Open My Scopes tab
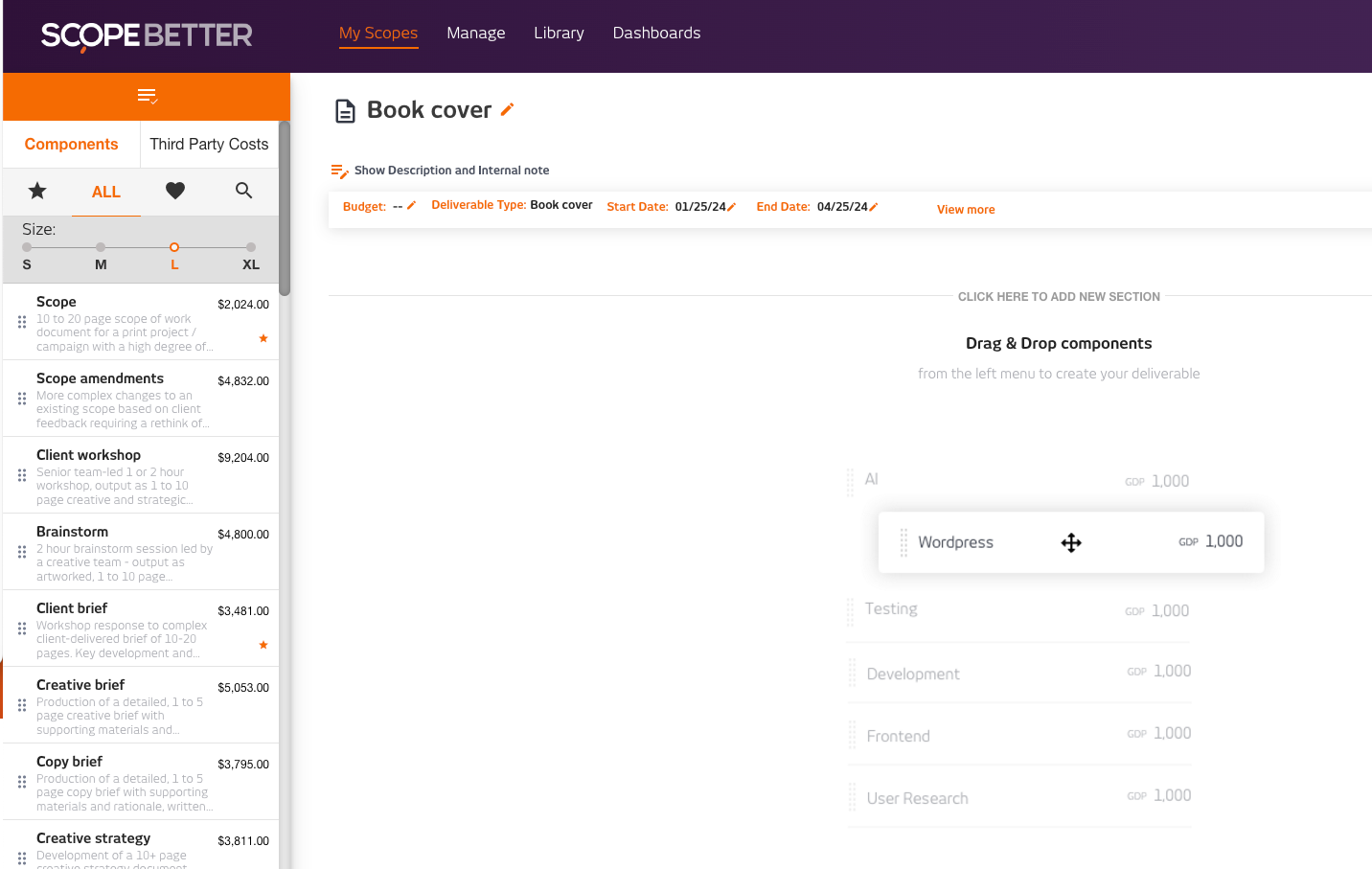The image size is (1372, 869). pyautogui.click(x=378, y=34)
